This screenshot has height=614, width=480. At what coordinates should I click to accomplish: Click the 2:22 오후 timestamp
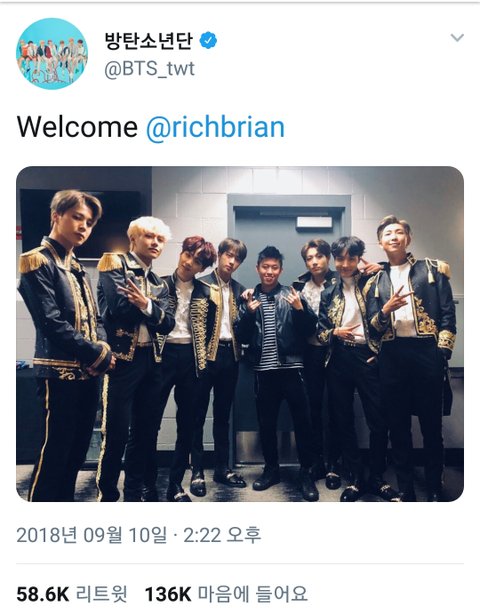[222, 535]
